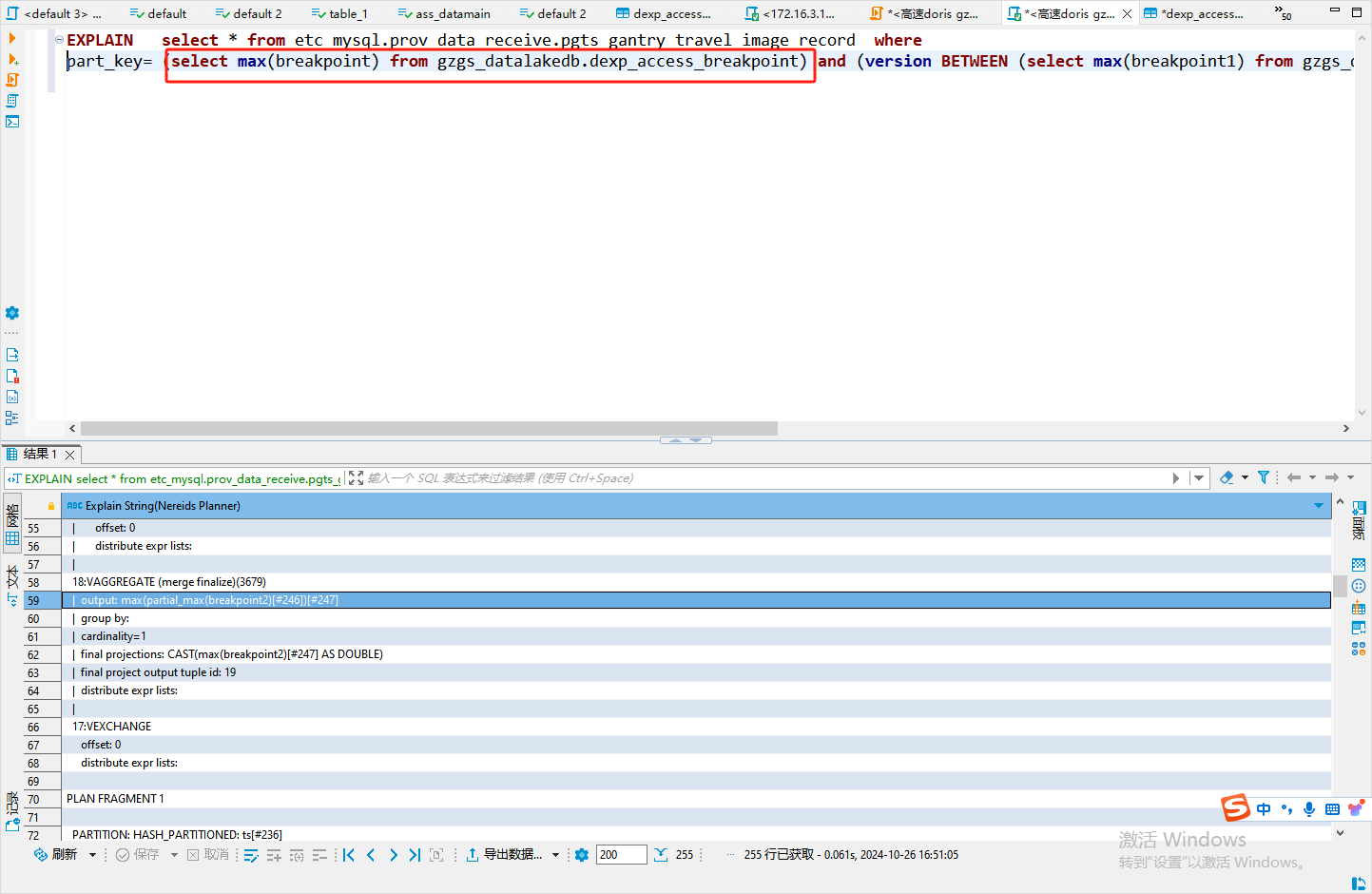Image resolution: width=1372 pixels, height=894 pixels.
Task: Open the references panel icon
Action: click(1359, 649)
